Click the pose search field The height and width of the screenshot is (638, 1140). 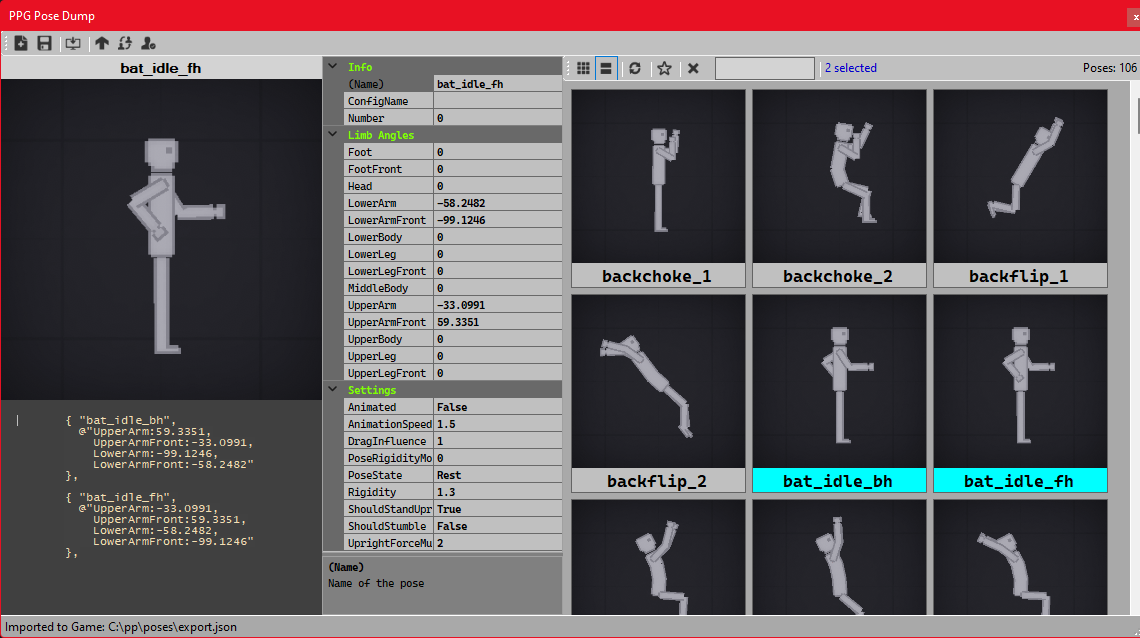(x=764, y=67)
